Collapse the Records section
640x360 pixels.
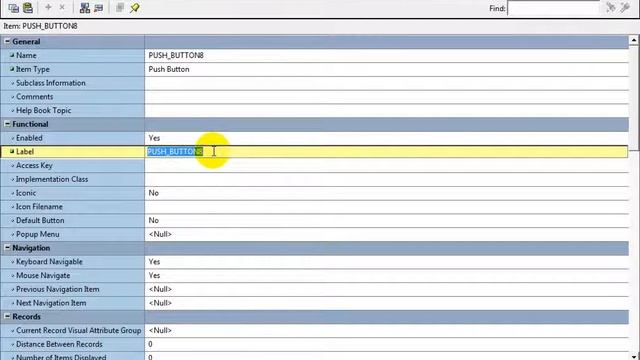tap(7, 316)
